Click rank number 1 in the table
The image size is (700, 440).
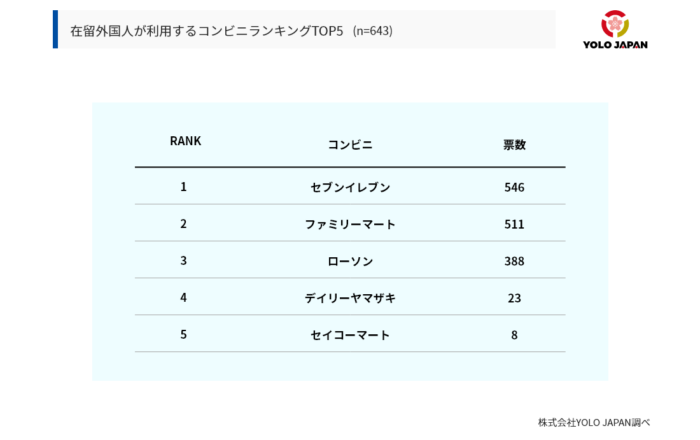point(184,187)
